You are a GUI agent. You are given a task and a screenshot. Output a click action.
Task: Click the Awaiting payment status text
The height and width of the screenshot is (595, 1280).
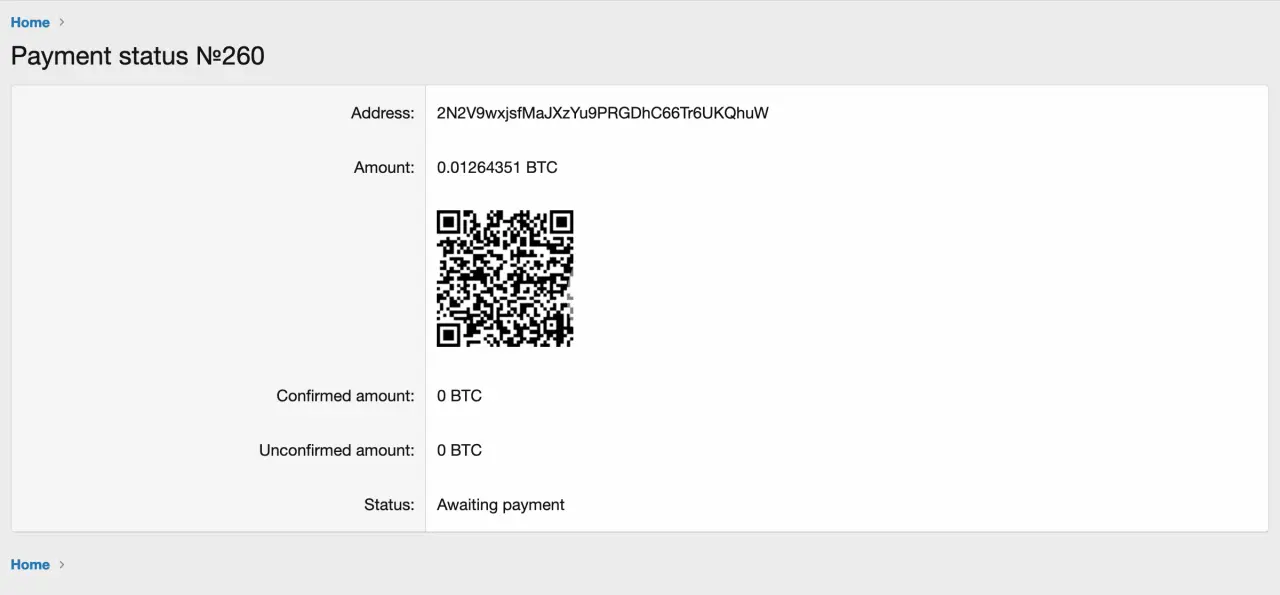(501, 505)
